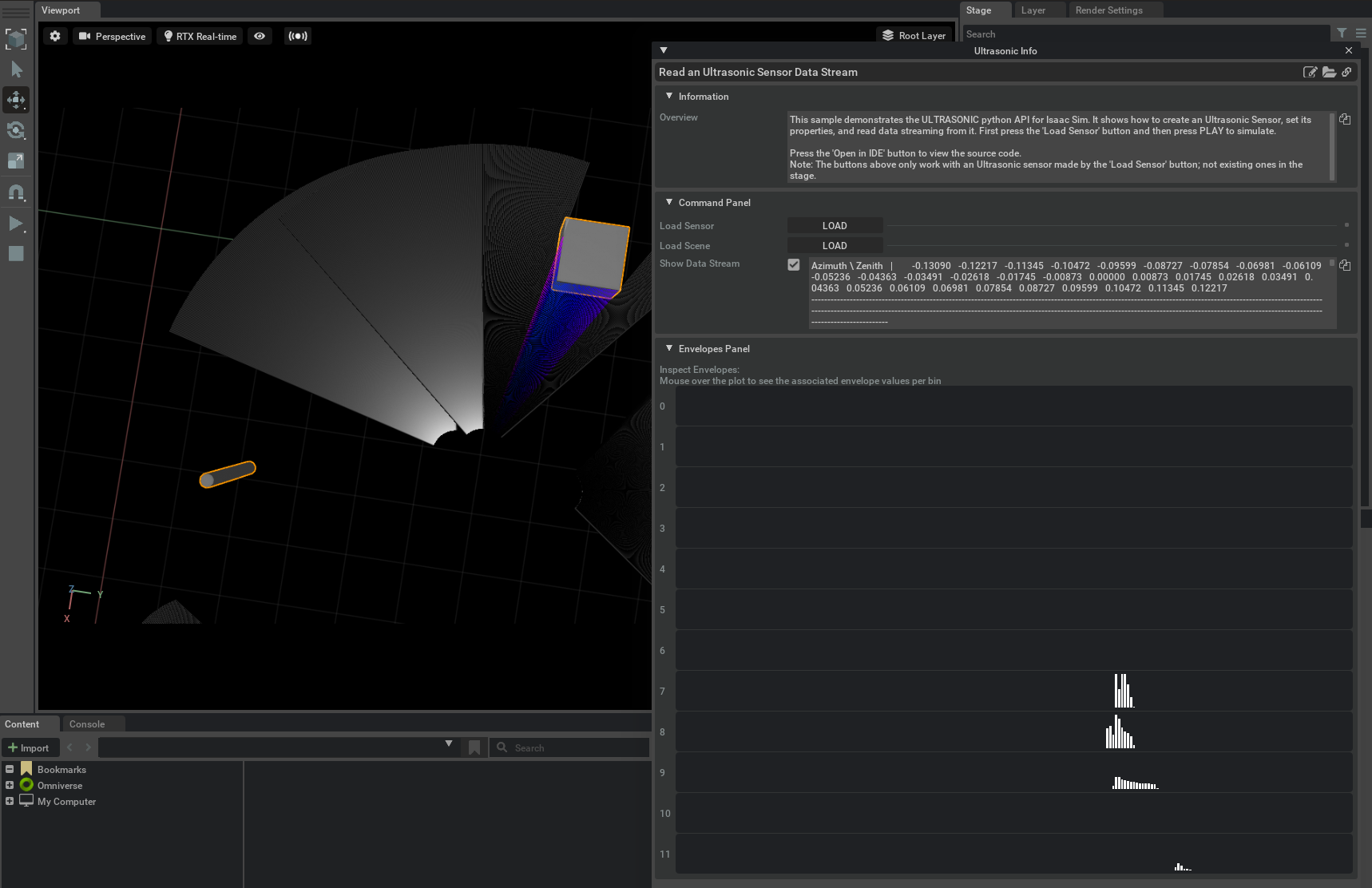Viewport: 1372px width, 888px height.
Task: Open the Stage filter funnel
Action: click(x=1342, y=34)
